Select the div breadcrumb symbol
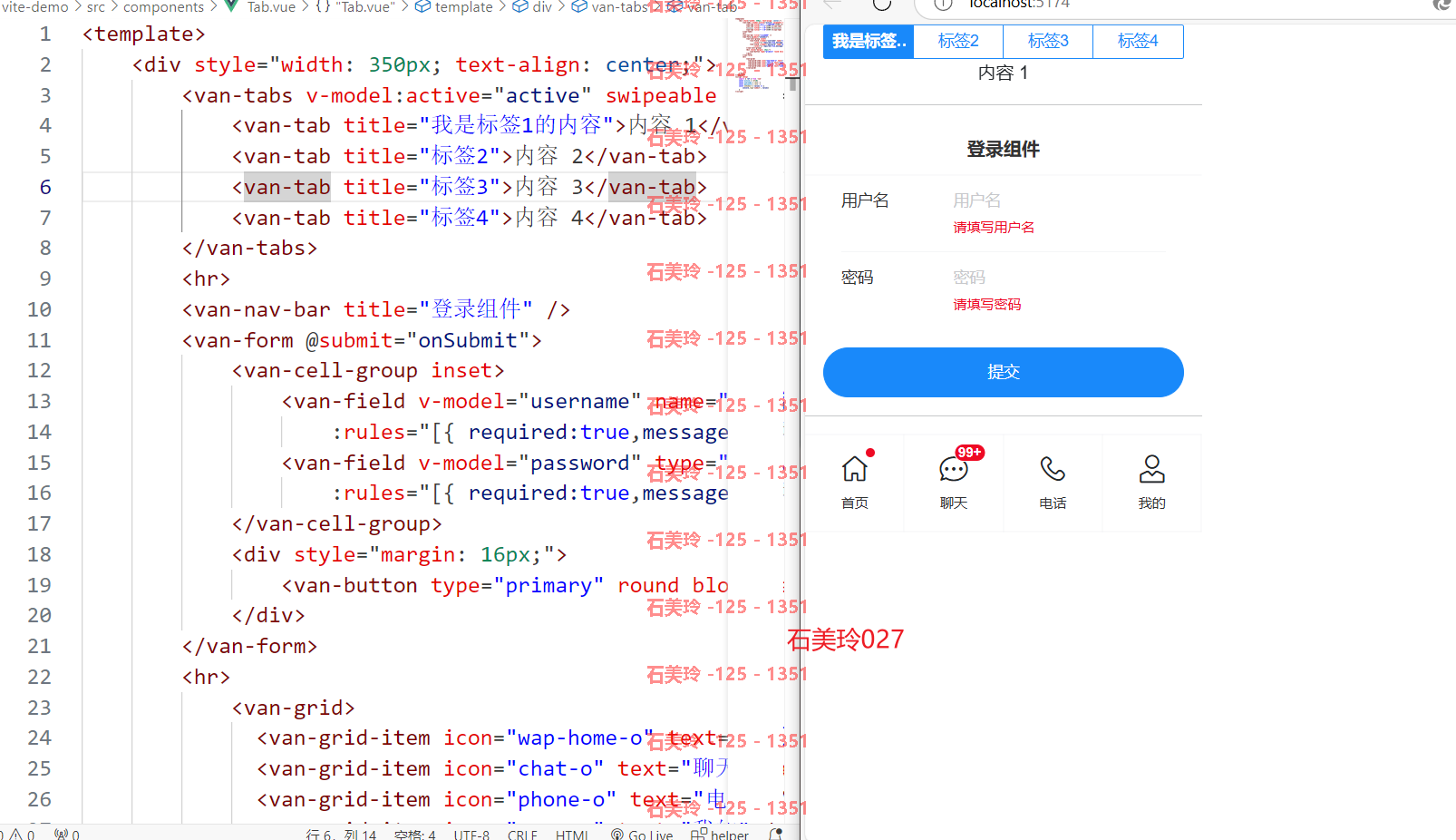Image resolution: width=1456 pixels, height=840 pixels. tap(533, 6)
